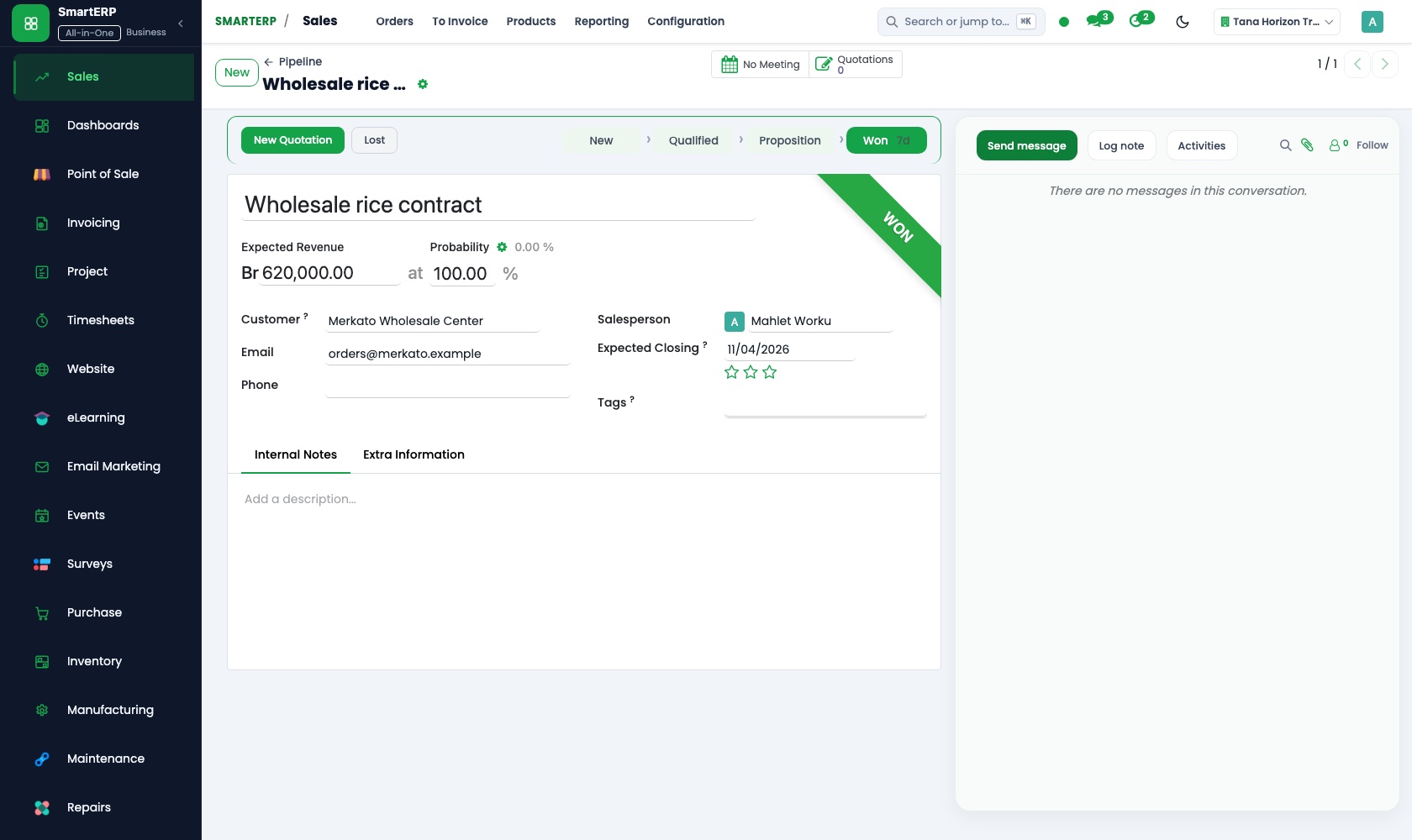Open To Invoice menu
This screenshot has width=1412, height=840.
[460, 21]
